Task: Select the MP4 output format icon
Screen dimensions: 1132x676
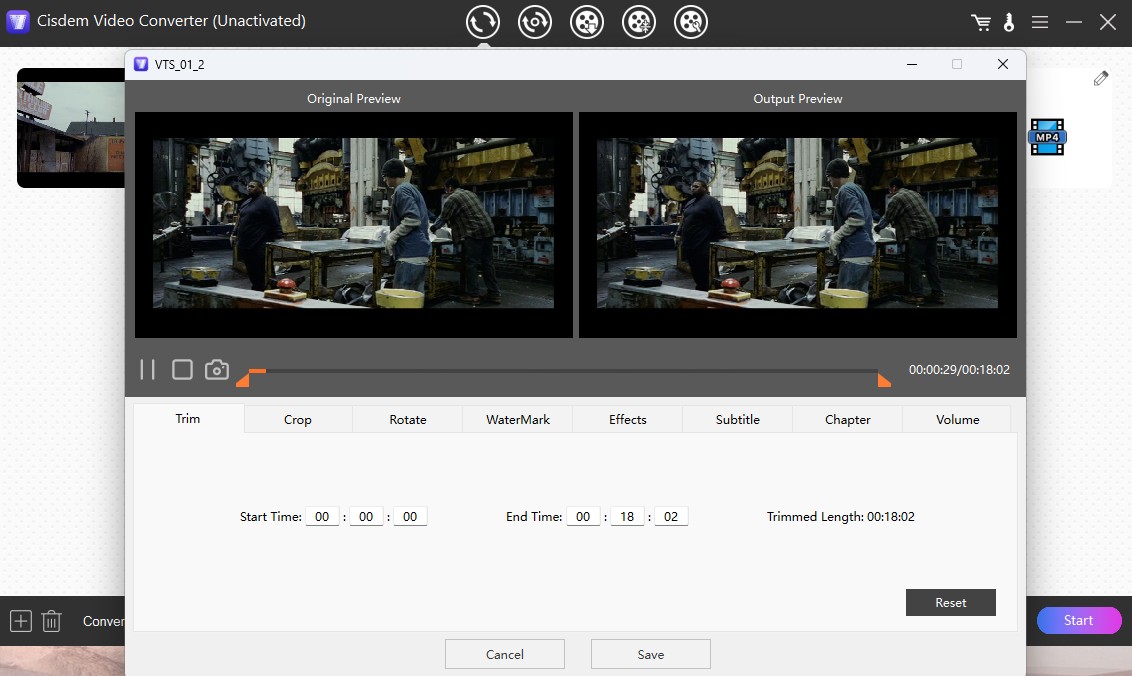Action: click(x=1047, y=137)
